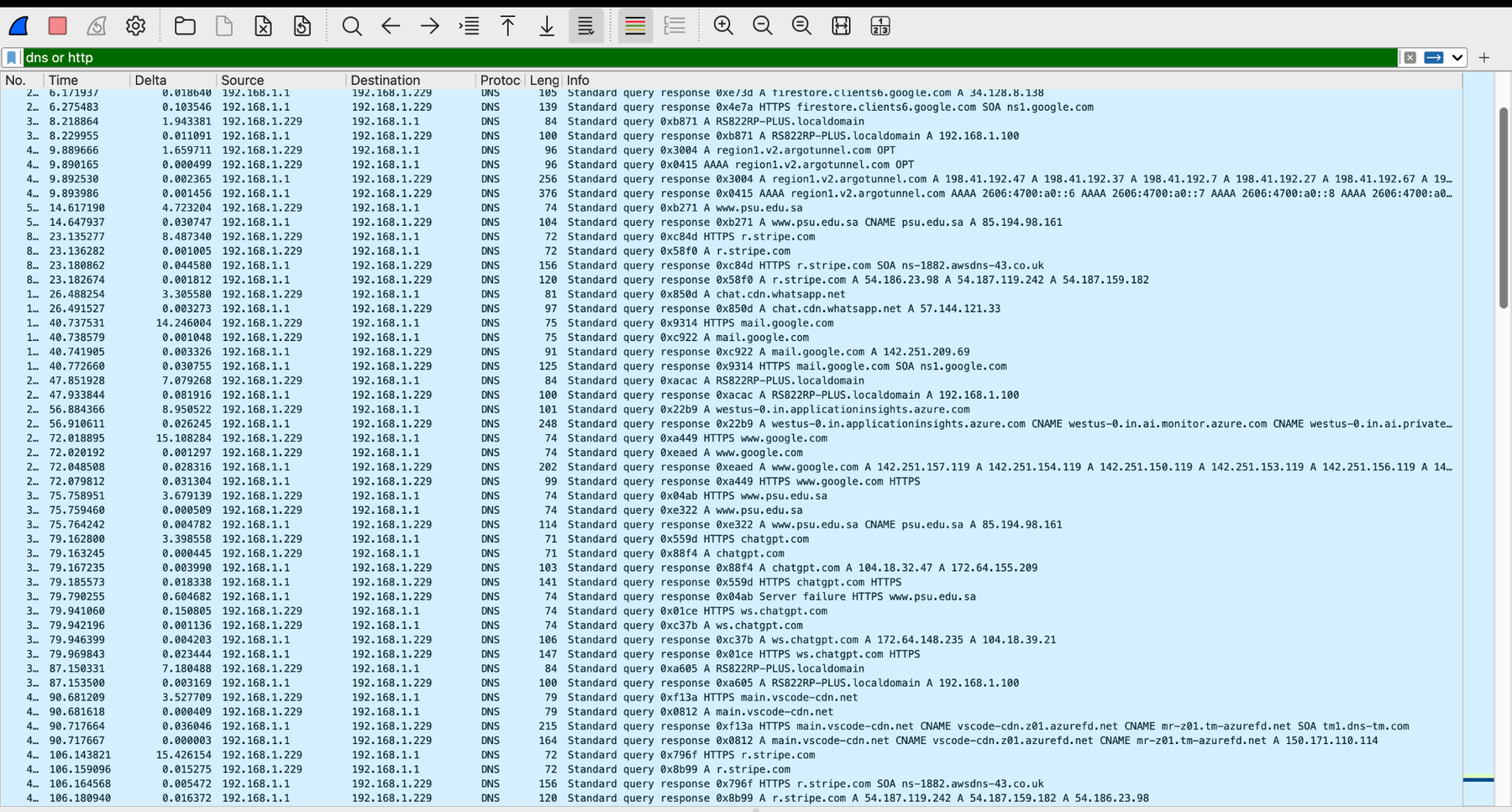
Task: Click the dark marker in the packet minimap
Action: (1478, 779)
